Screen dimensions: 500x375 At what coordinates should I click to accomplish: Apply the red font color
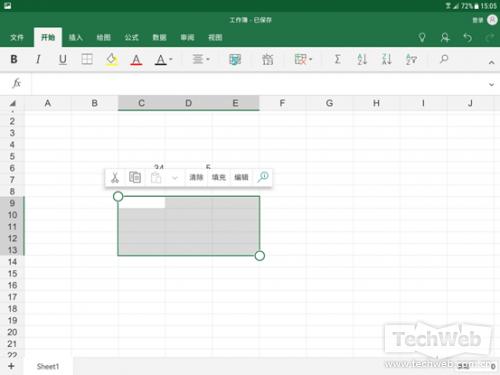(x=136, y=60)
